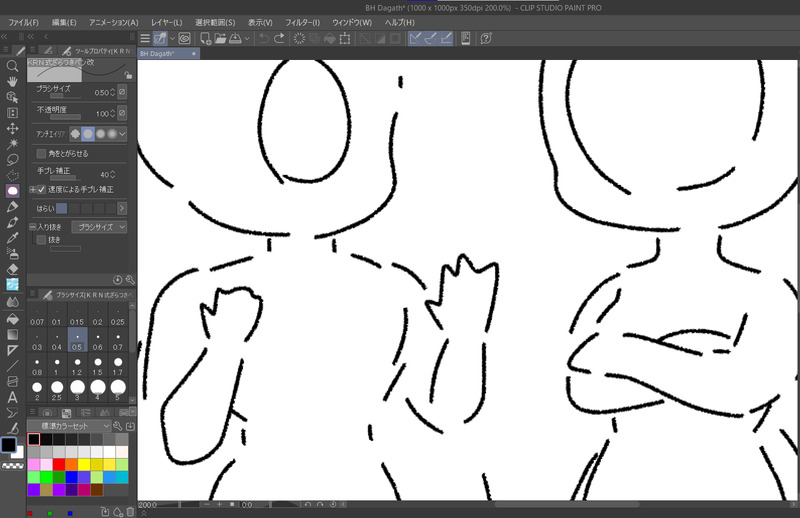Select the Move layer tool
The width and height of the screenshot is (800, 518).
[12, 128]
